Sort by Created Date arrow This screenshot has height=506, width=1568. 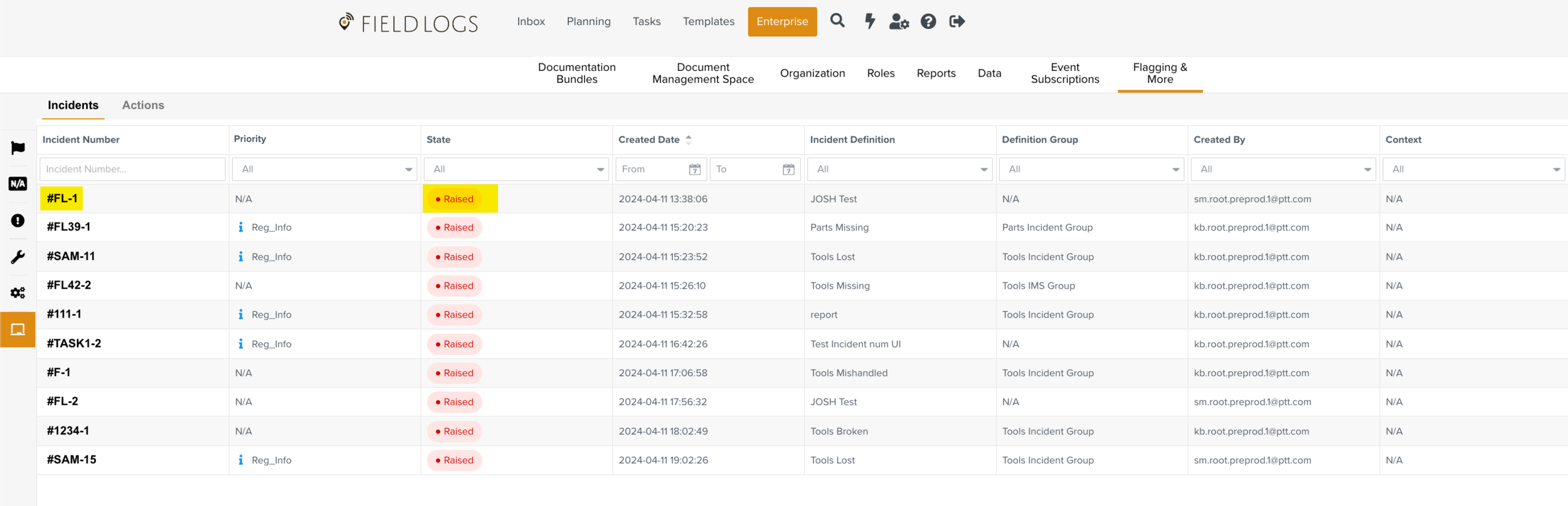click(689, 140)
